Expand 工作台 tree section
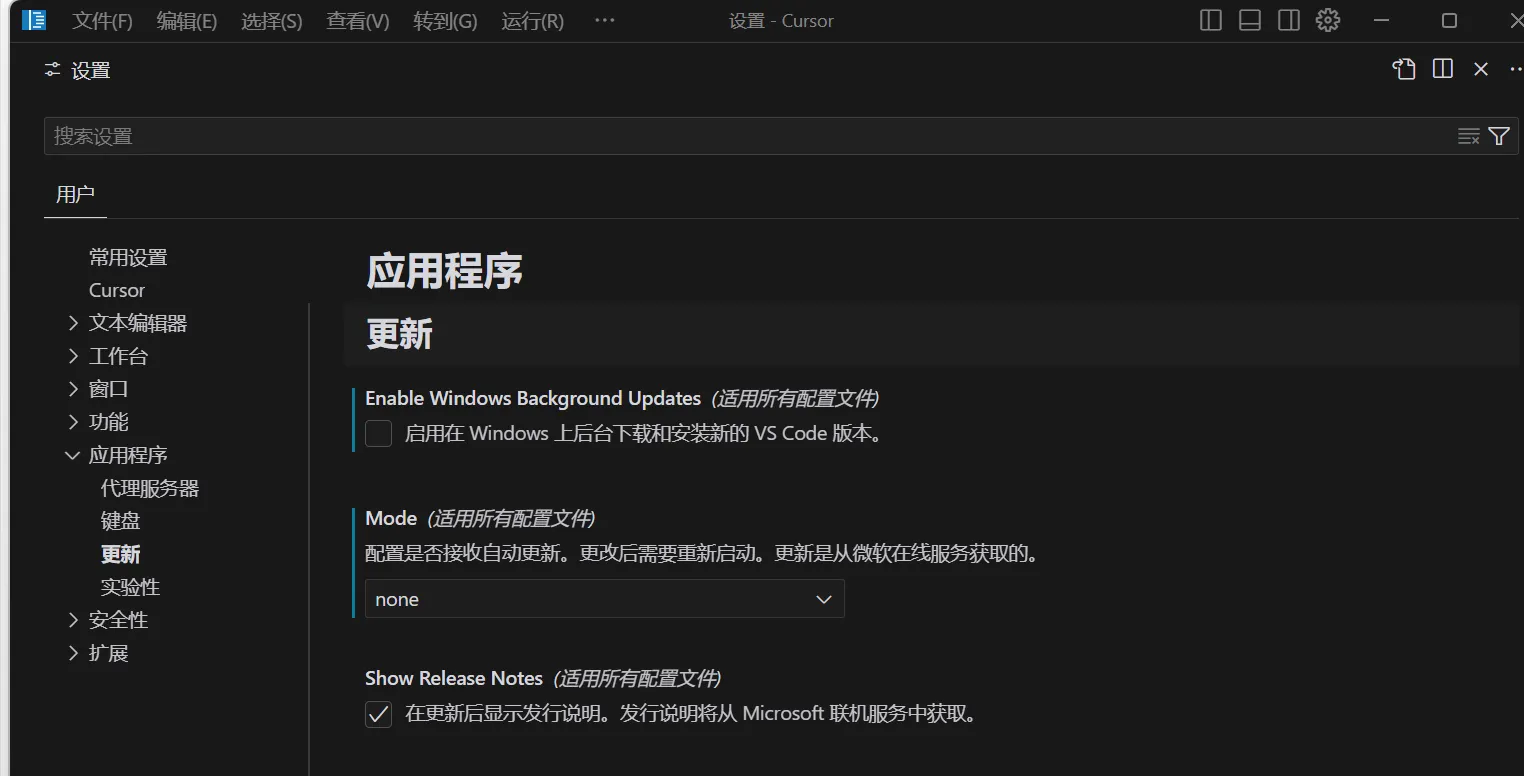 (x=73, y=356)
